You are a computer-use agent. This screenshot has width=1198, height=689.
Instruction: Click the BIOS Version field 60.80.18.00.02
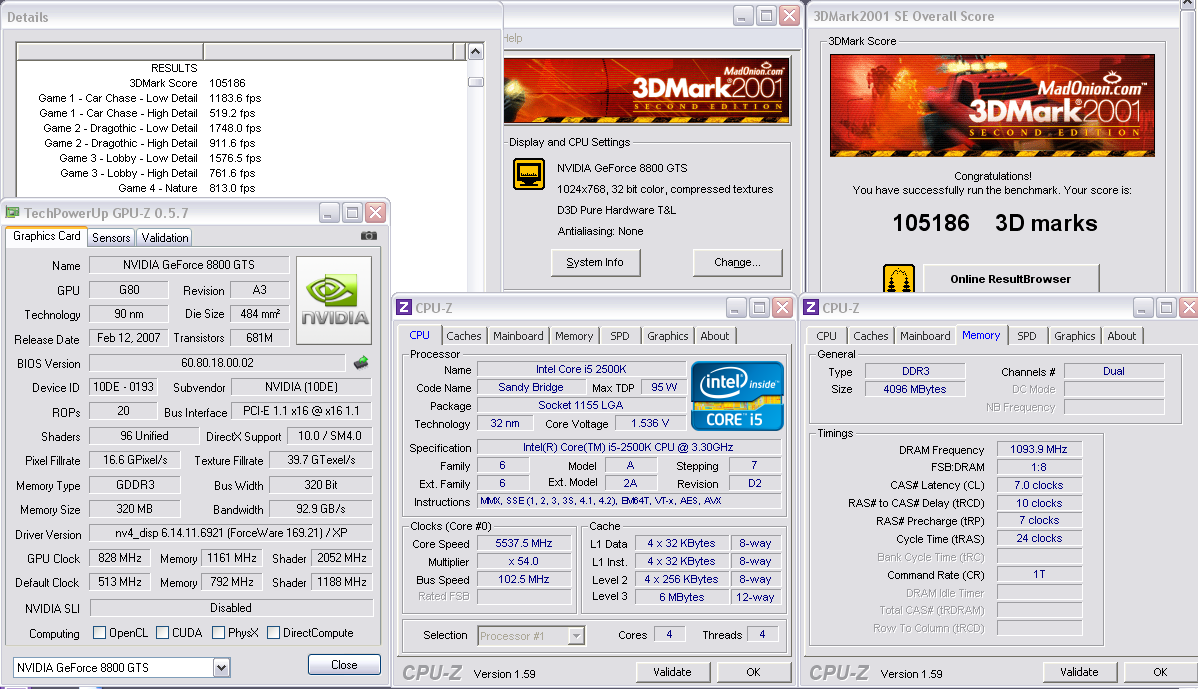[x=217, y=363]
